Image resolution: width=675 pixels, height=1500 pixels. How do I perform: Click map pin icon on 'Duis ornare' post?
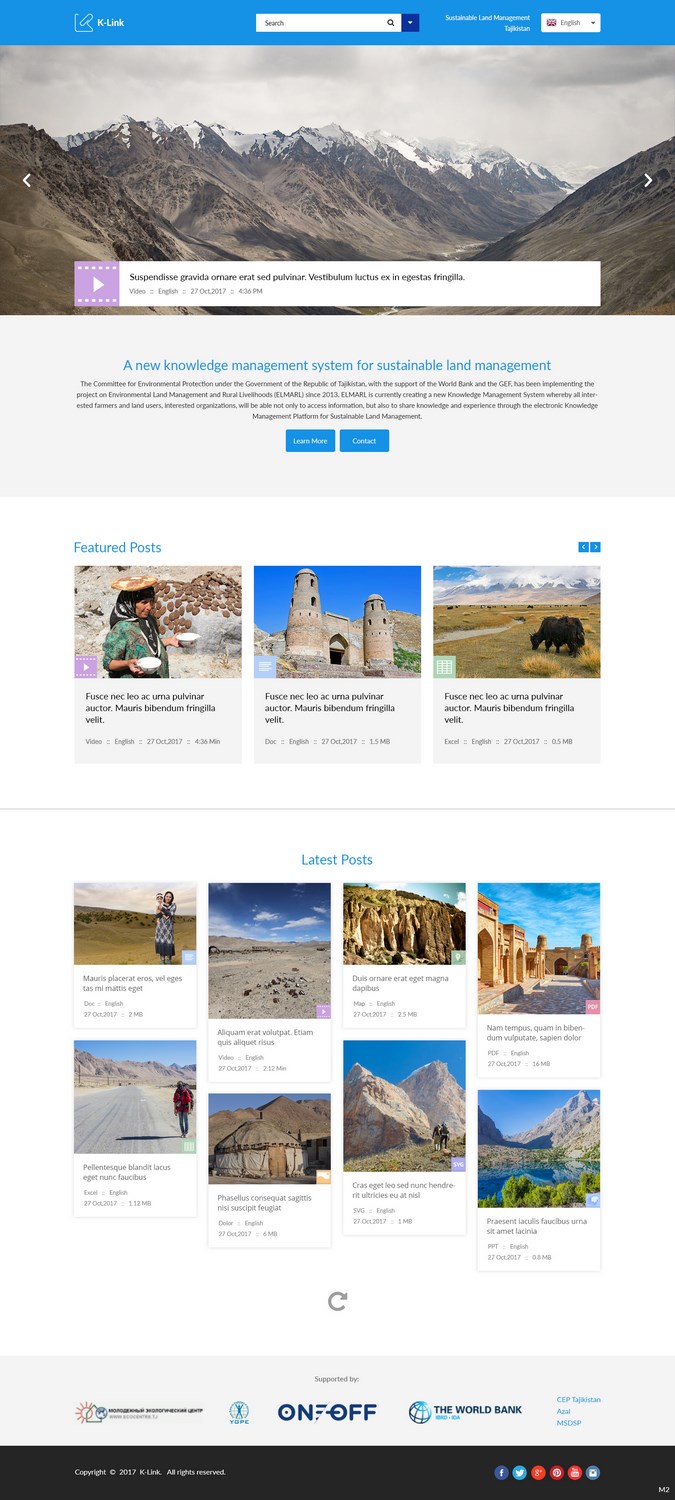[459, 958]
